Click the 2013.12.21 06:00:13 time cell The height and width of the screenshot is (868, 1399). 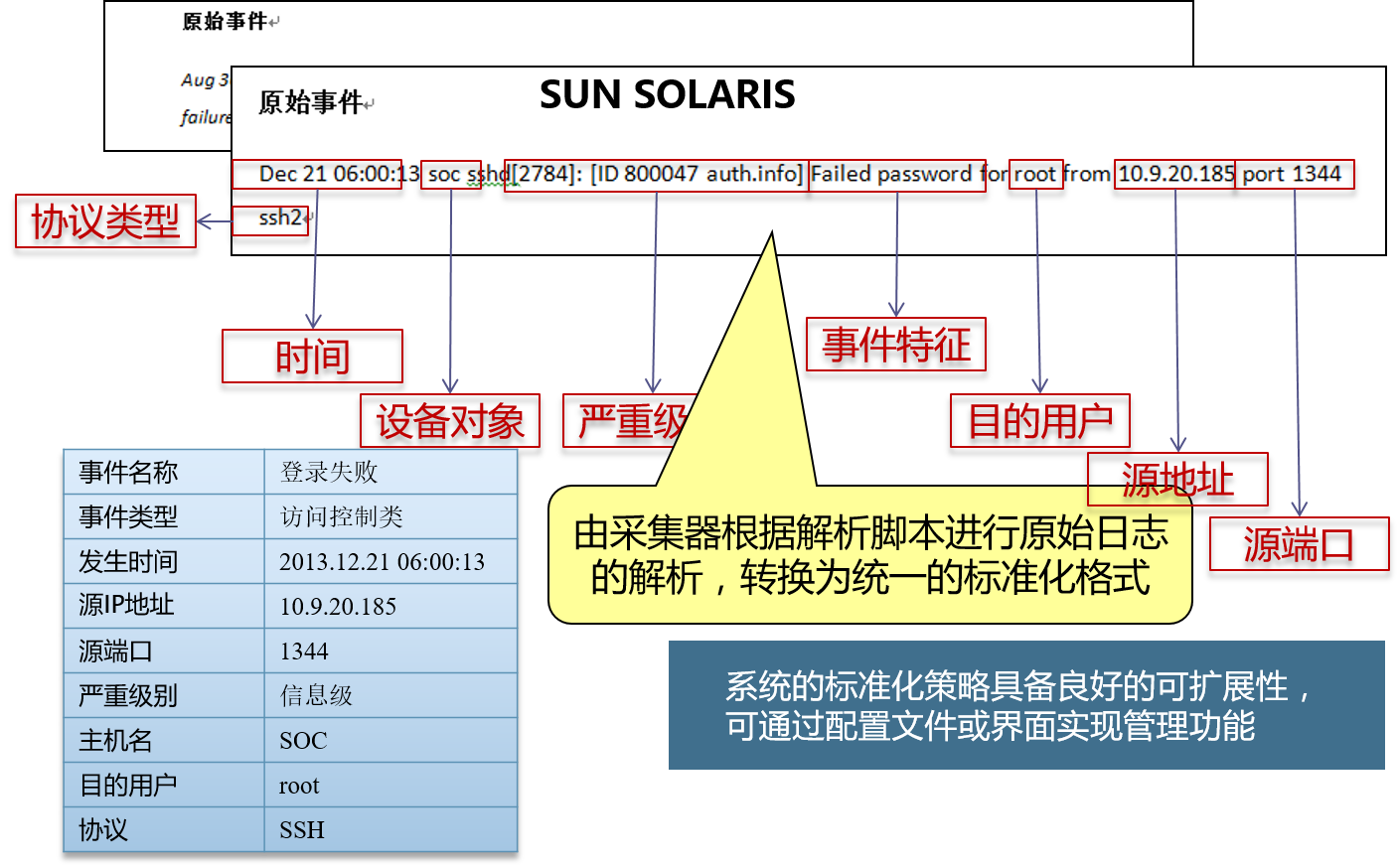point(389,562)
